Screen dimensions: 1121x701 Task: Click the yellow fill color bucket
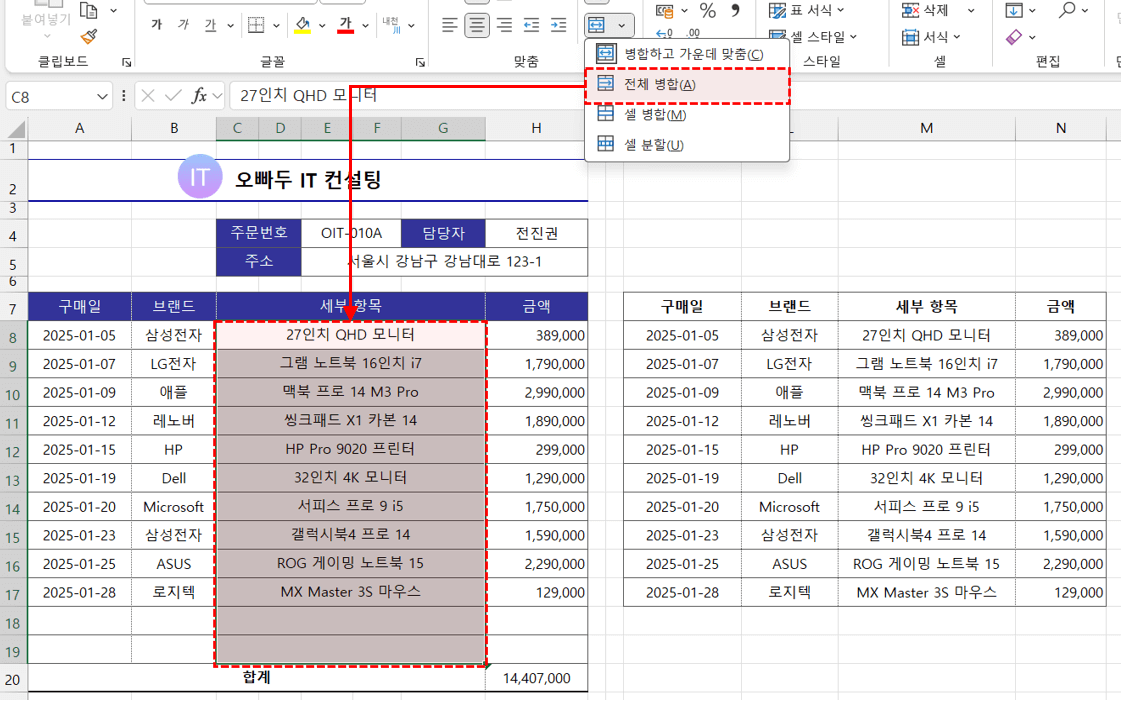(303, 25)
